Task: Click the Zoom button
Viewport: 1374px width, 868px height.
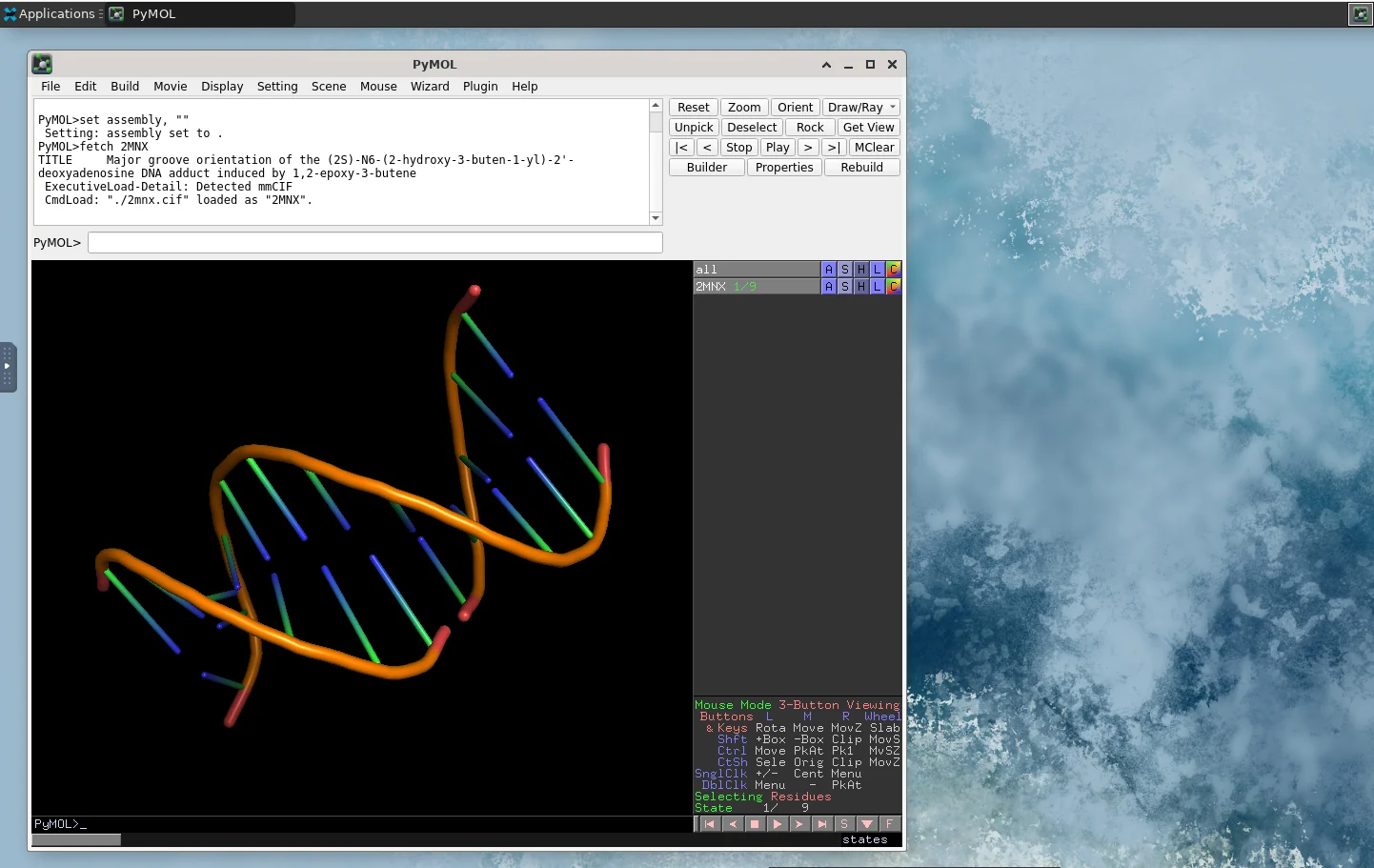Action: (x=744, y=108)
